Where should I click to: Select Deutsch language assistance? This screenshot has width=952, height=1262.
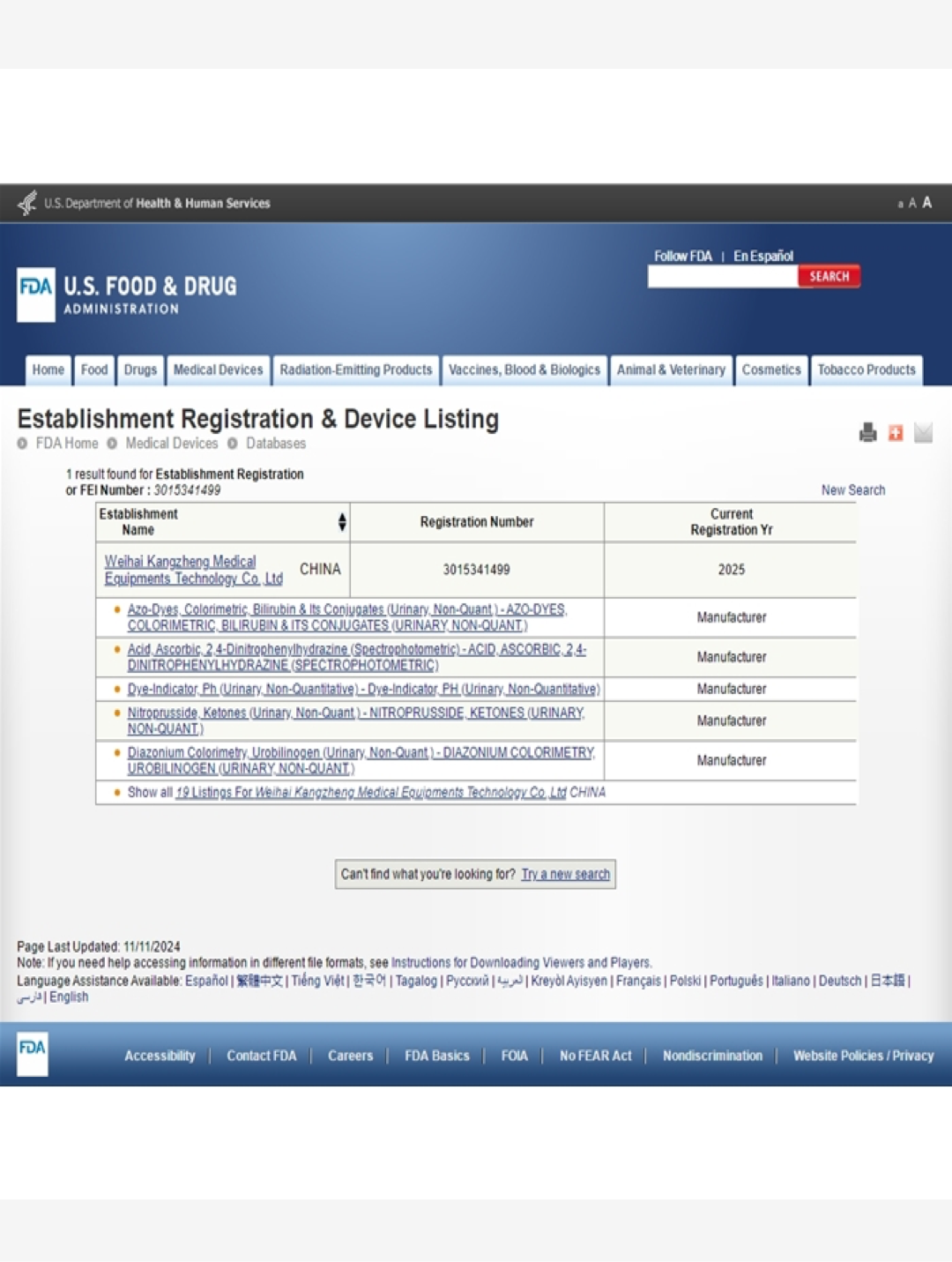pyautogui.click(x=840, y=981)
